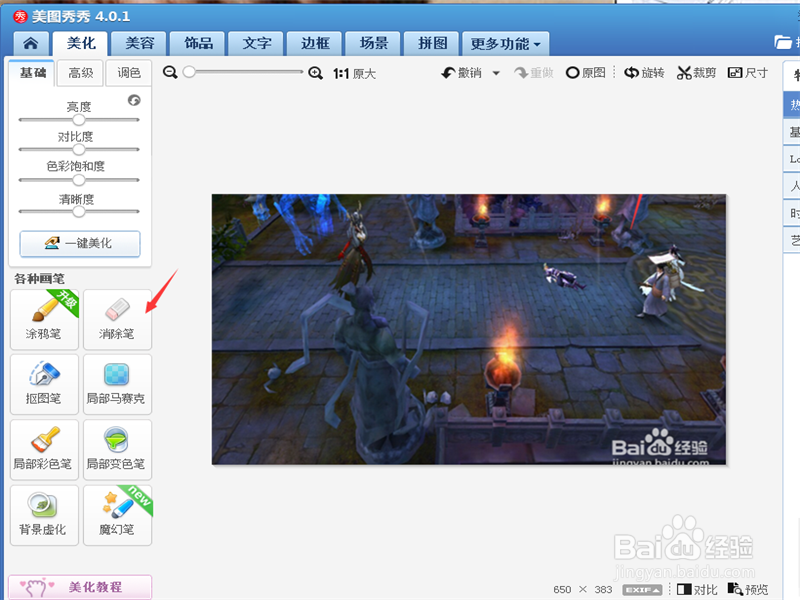Switch to the 美容 tab
This screenshot has width=800, height=600.
[x=140, y=43]
